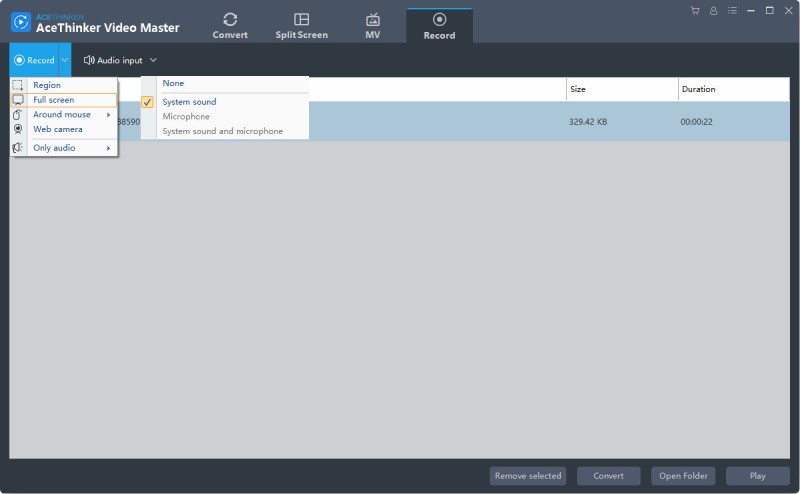Click the Full screen monitor icon

pyautogui.click(x=18, y=100)
